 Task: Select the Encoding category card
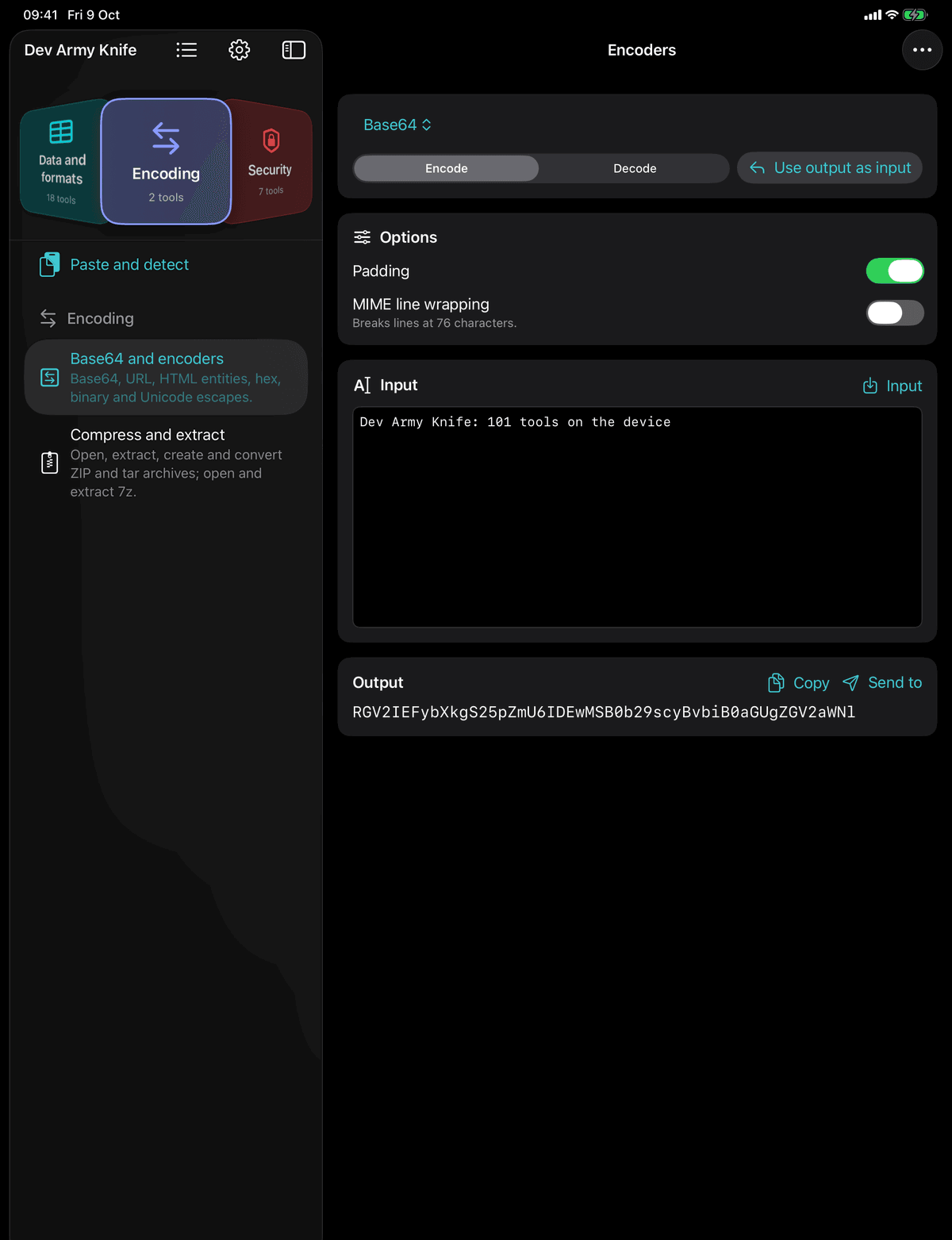point(166,162)
